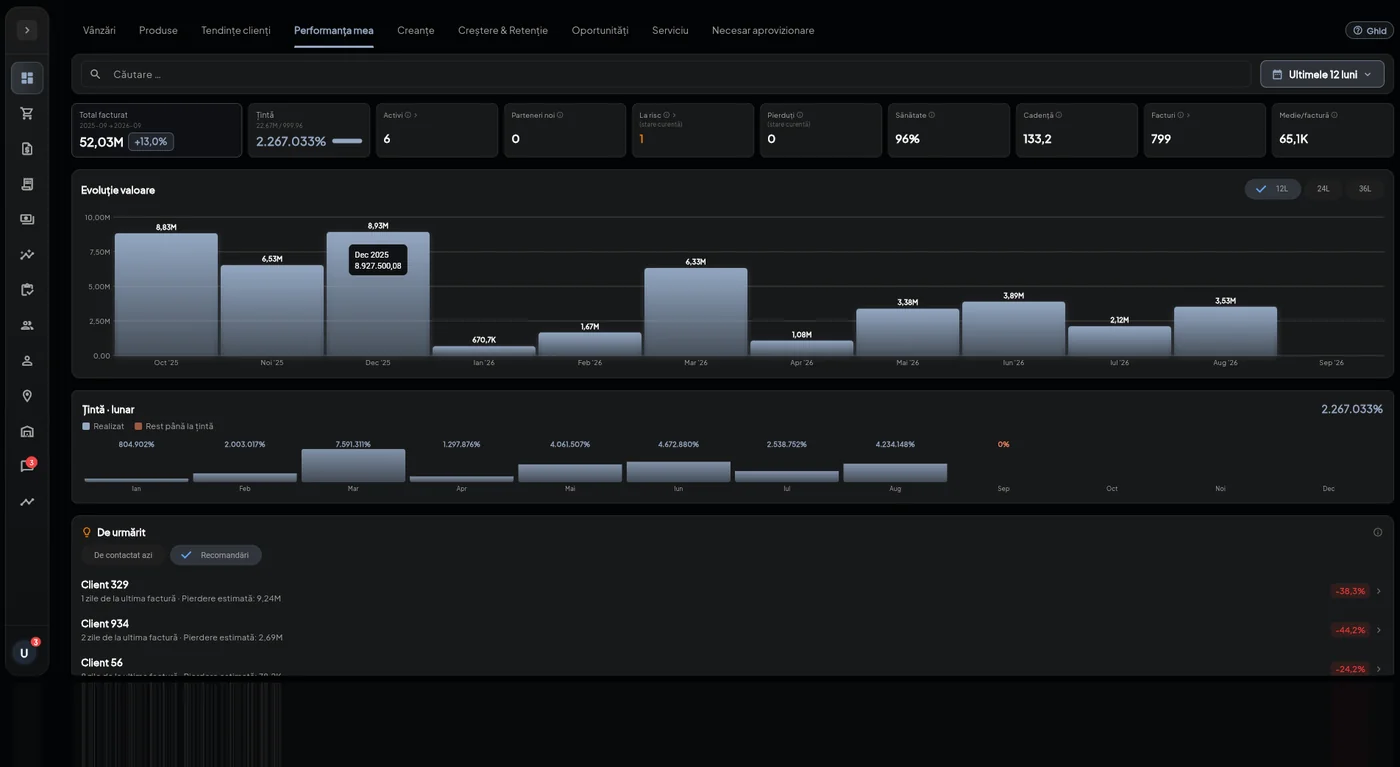This screenshot has height=767, width=1400.
Task: Click the Țintă progress bar in card
Action: click(347, 141)
